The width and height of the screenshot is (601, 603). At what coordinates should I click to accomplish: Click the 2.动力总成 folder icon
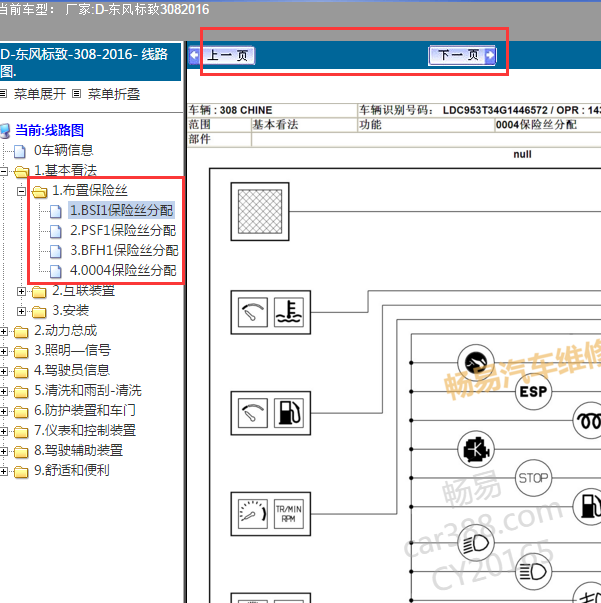[21, 332]
